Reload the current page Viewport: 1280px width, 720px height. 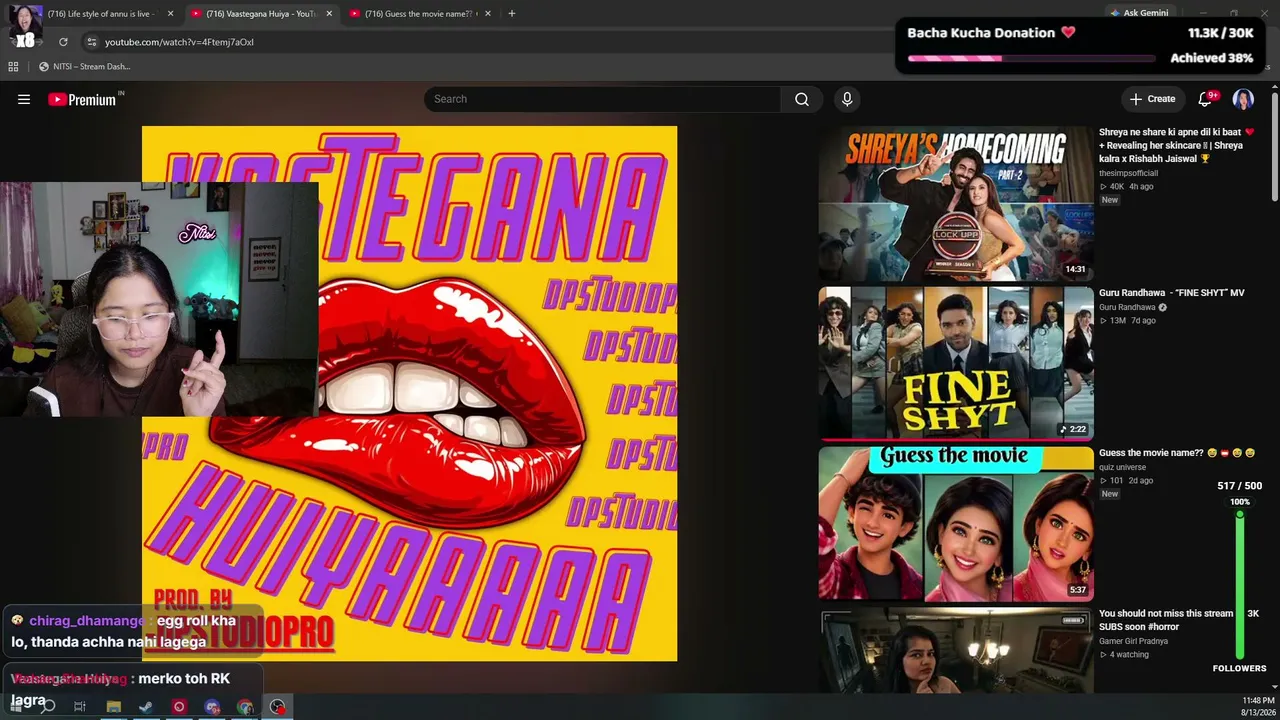[x=63, y=42]
